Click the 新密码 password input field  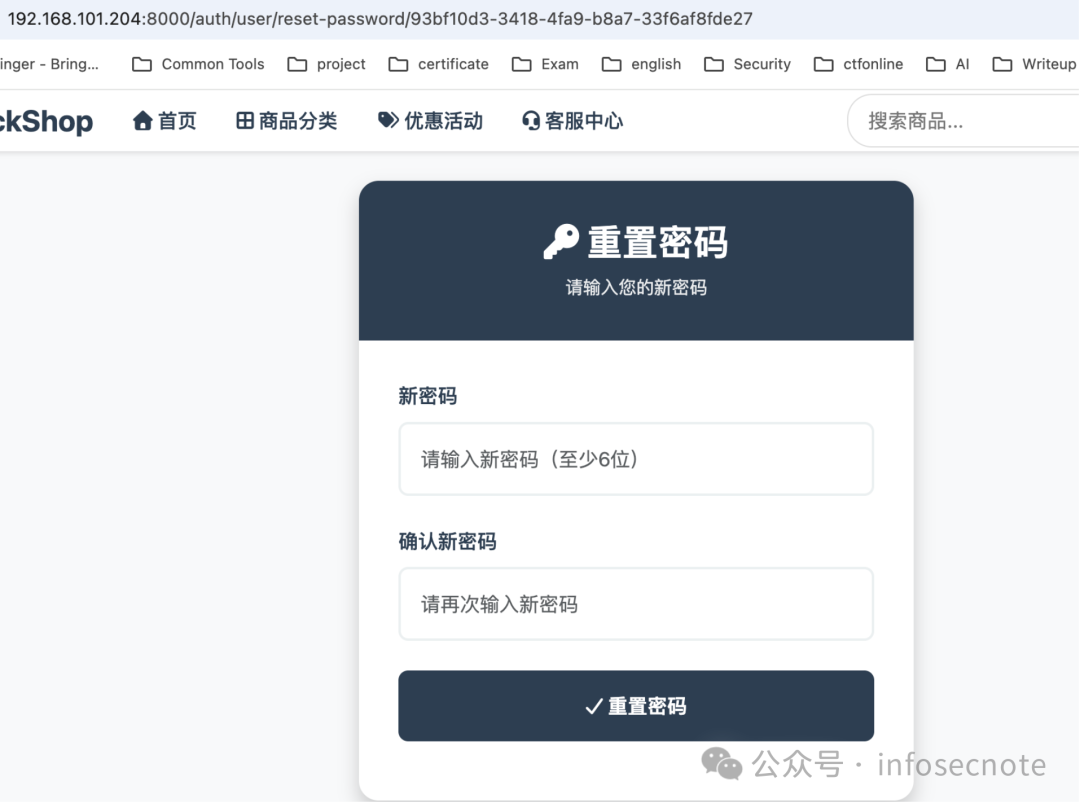tap(636, 458)
